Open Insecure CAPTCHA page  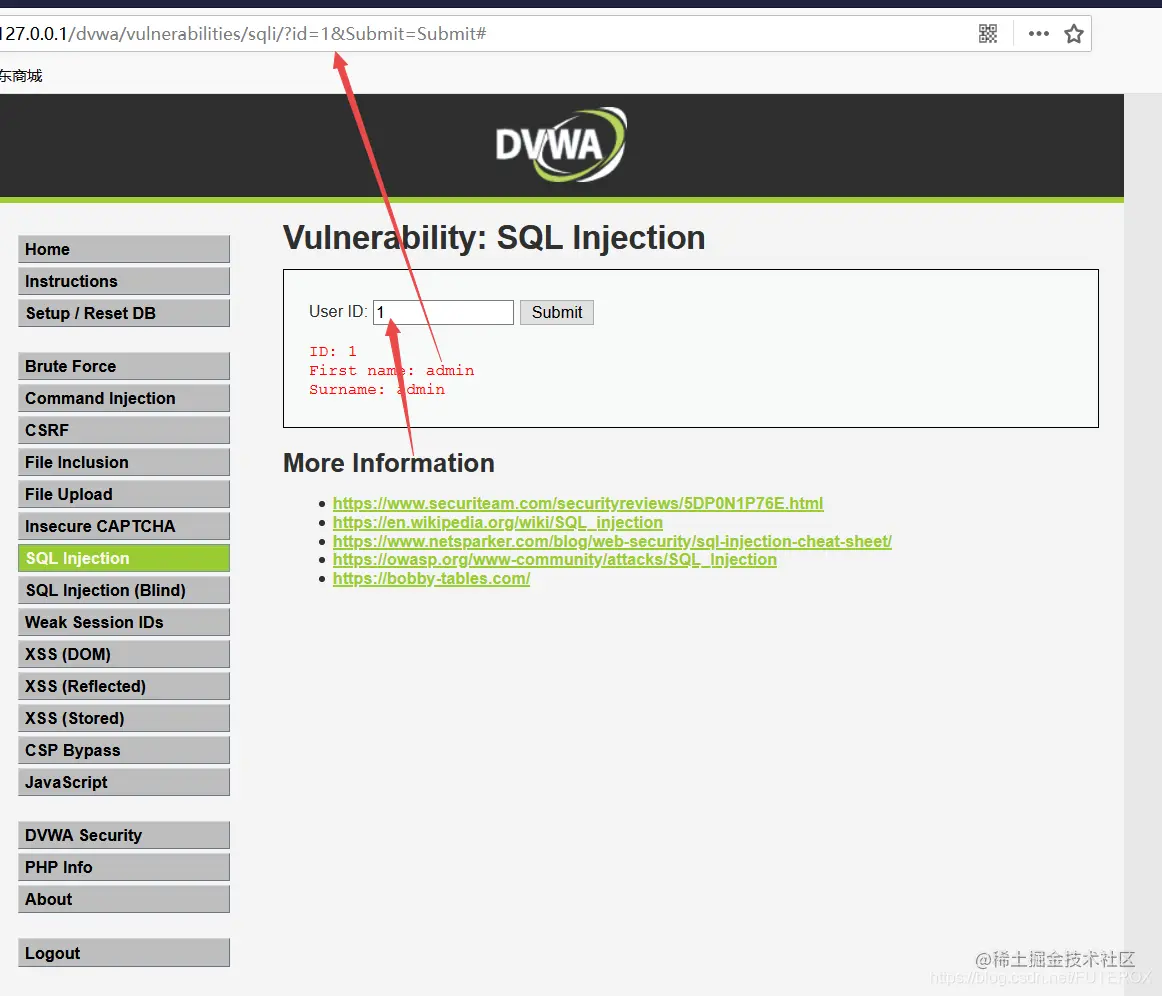coord(124,525)
